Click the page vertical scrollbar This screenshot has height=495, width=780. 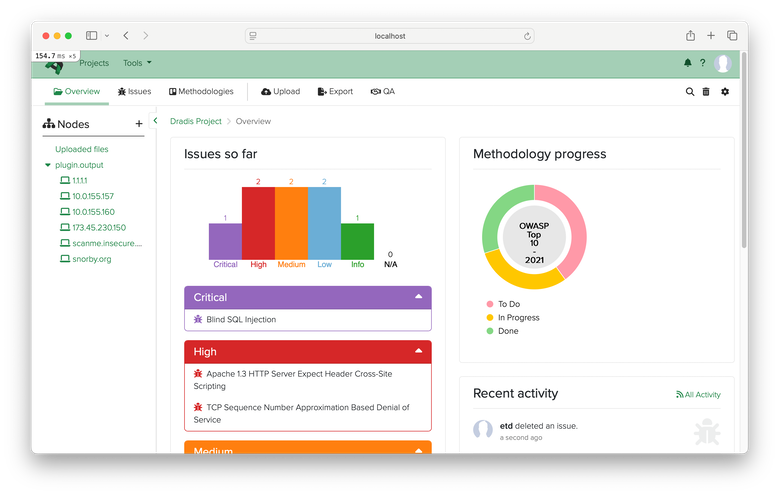744,149
